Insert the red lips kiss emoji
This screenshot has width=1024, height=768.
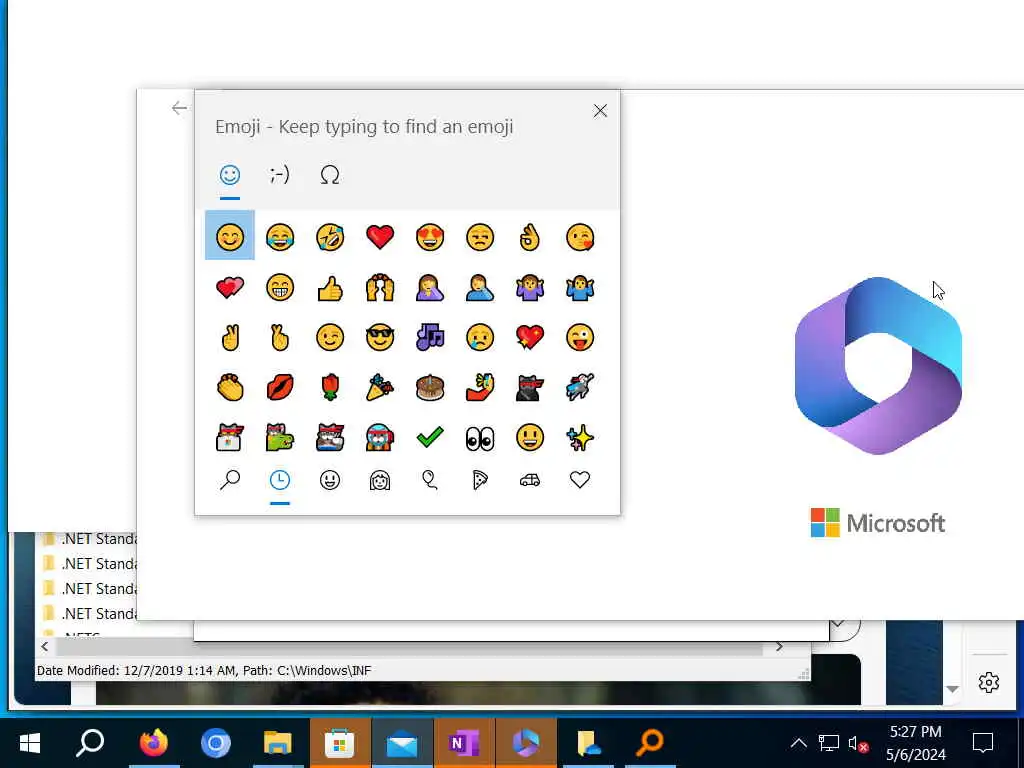pyautogui.click(x=280, y=388)
